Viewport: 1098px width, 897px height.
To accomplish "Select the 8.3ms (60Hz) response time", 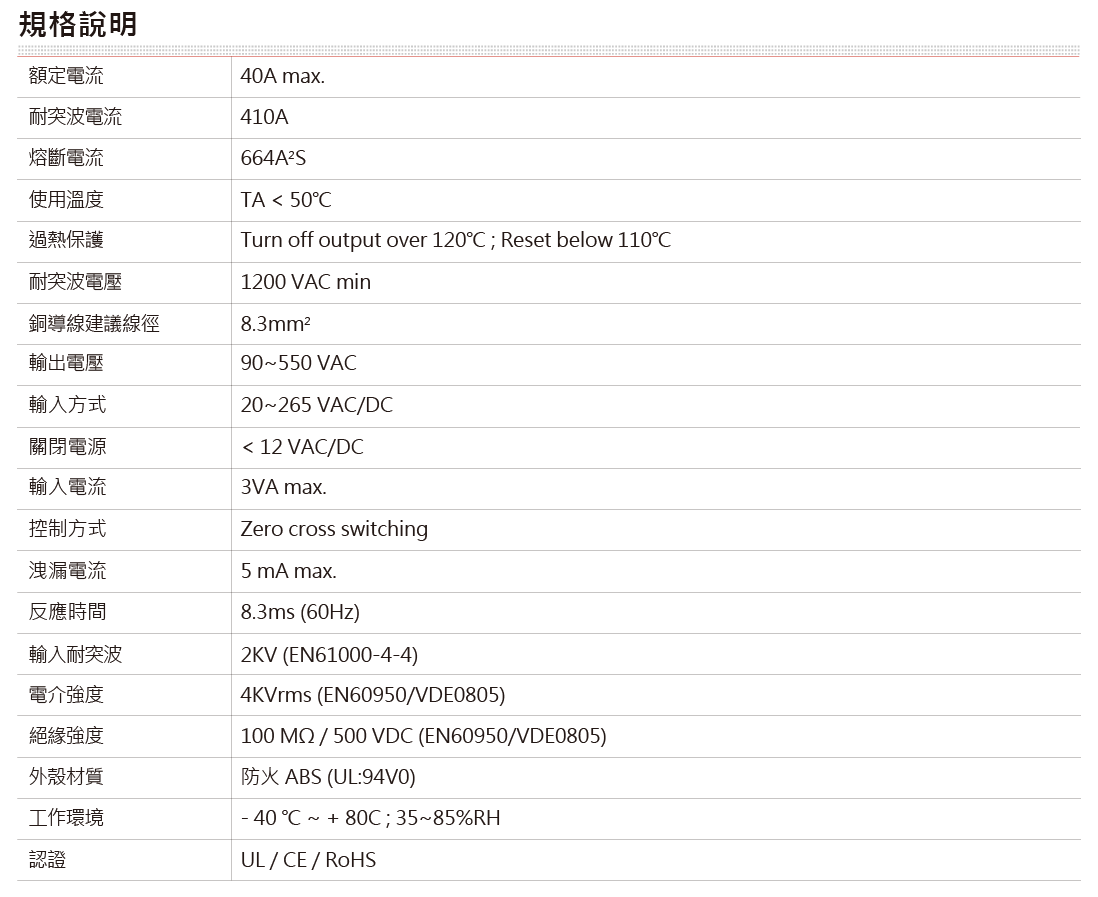I will (299, 612).
